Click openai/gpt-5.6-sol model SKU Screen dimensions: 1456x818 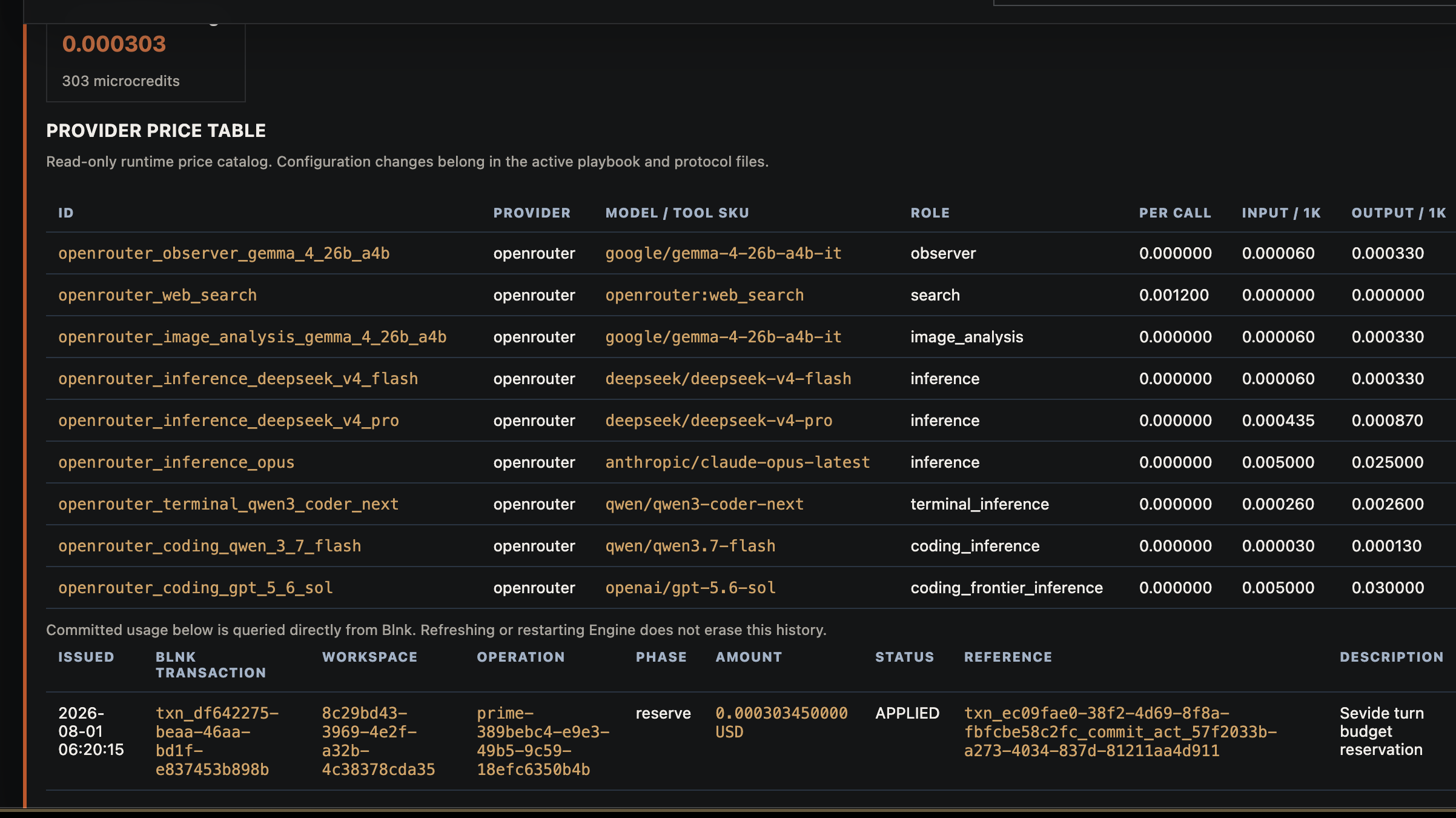click(x=690, y=588)
